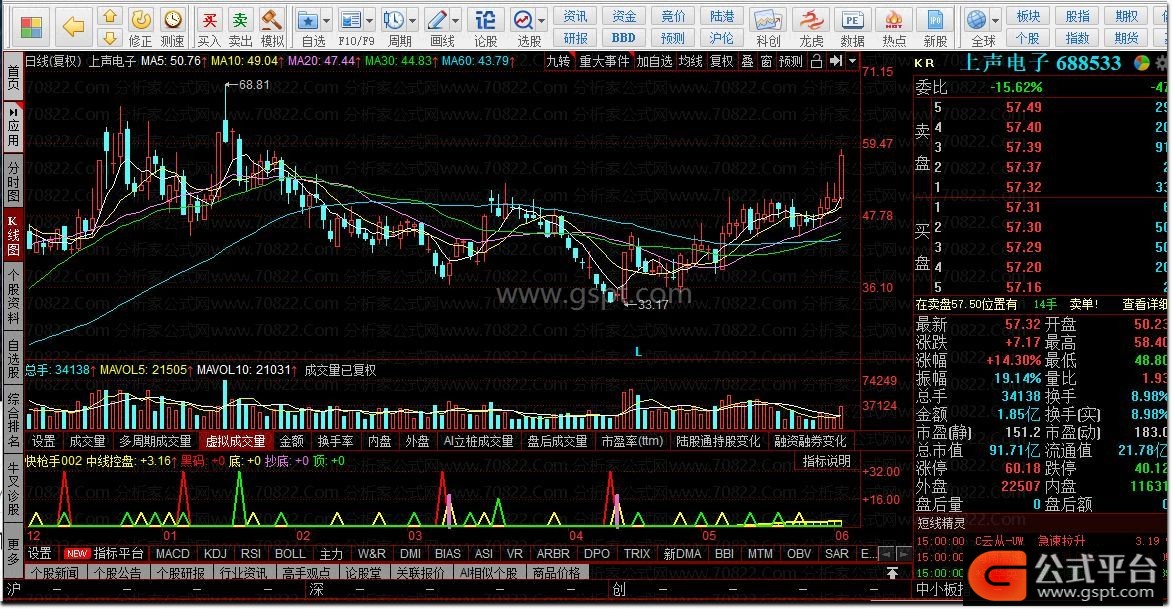Select the 虚拟成交量 volume tab
This screenshot has height=609, width=1173.
(x=236, y=441)
